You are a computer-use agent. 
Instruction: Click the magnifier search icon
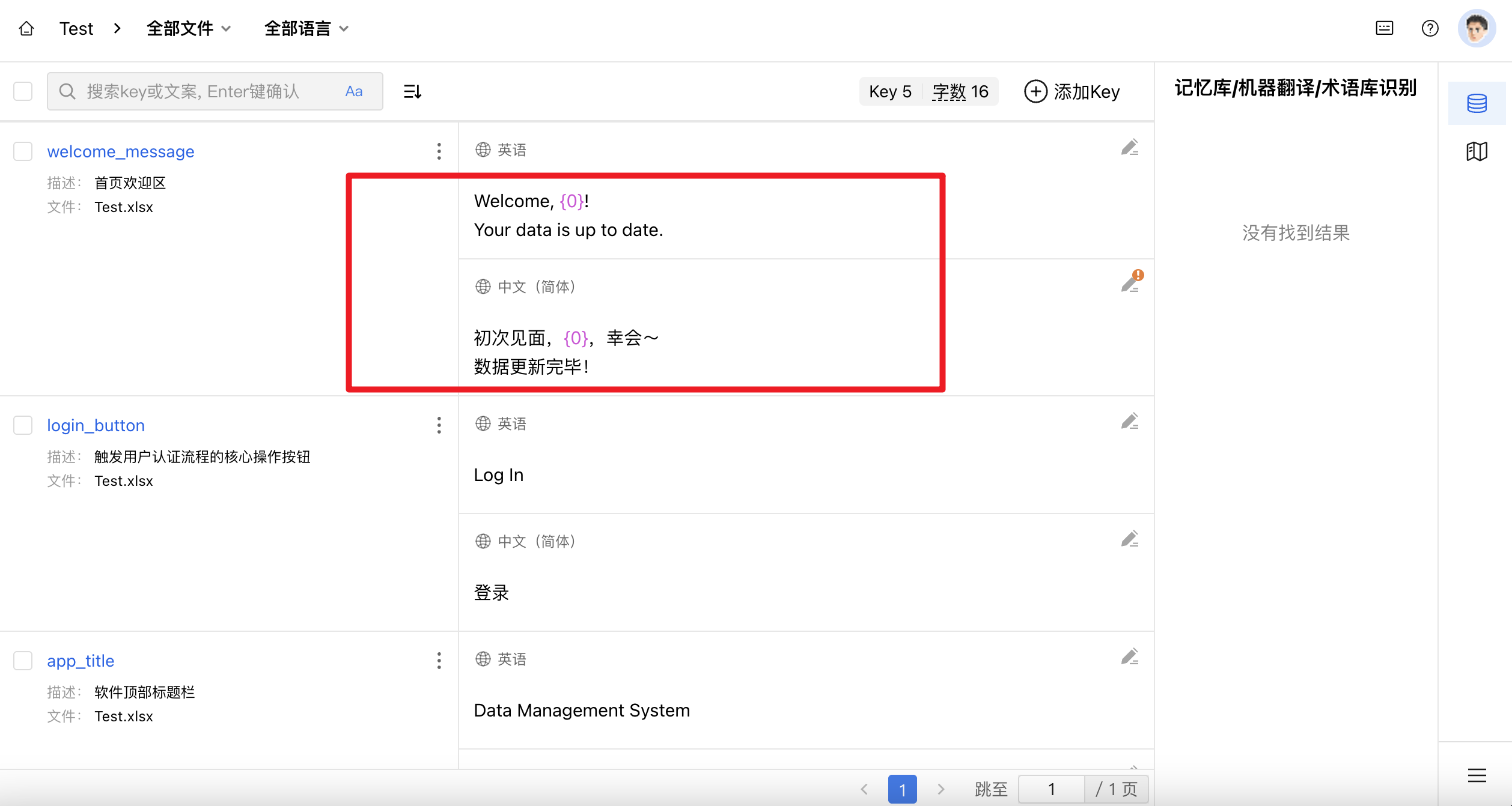pyautogui.click(x=67, y=91)
